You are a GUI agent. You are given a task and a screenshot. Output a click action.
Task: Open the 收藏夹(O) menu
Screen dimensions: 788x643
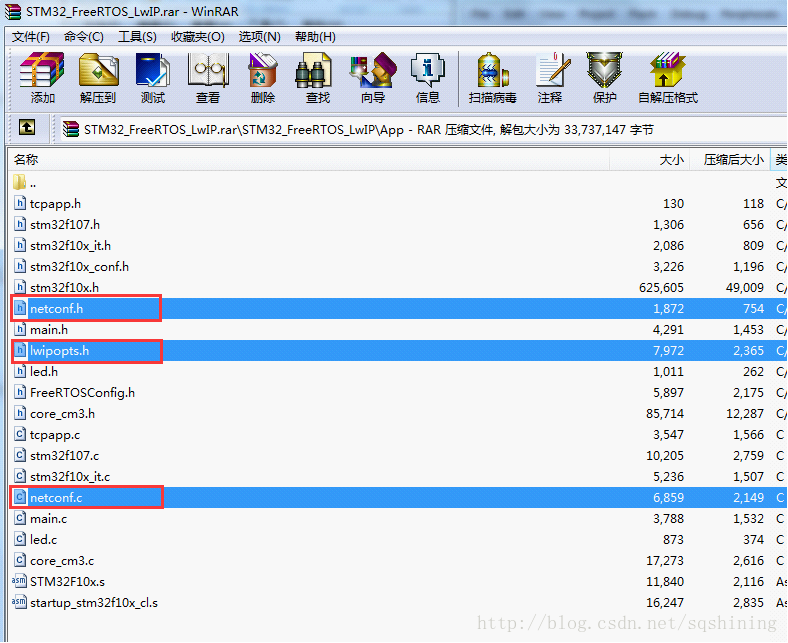[x=198, y=37]
